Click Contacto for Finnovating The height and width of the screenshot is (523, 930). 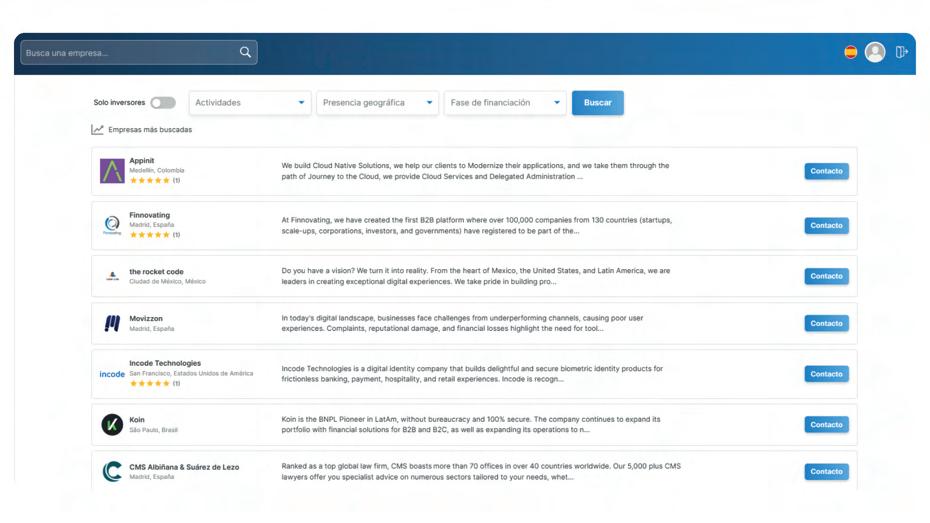tap(826, 225)
